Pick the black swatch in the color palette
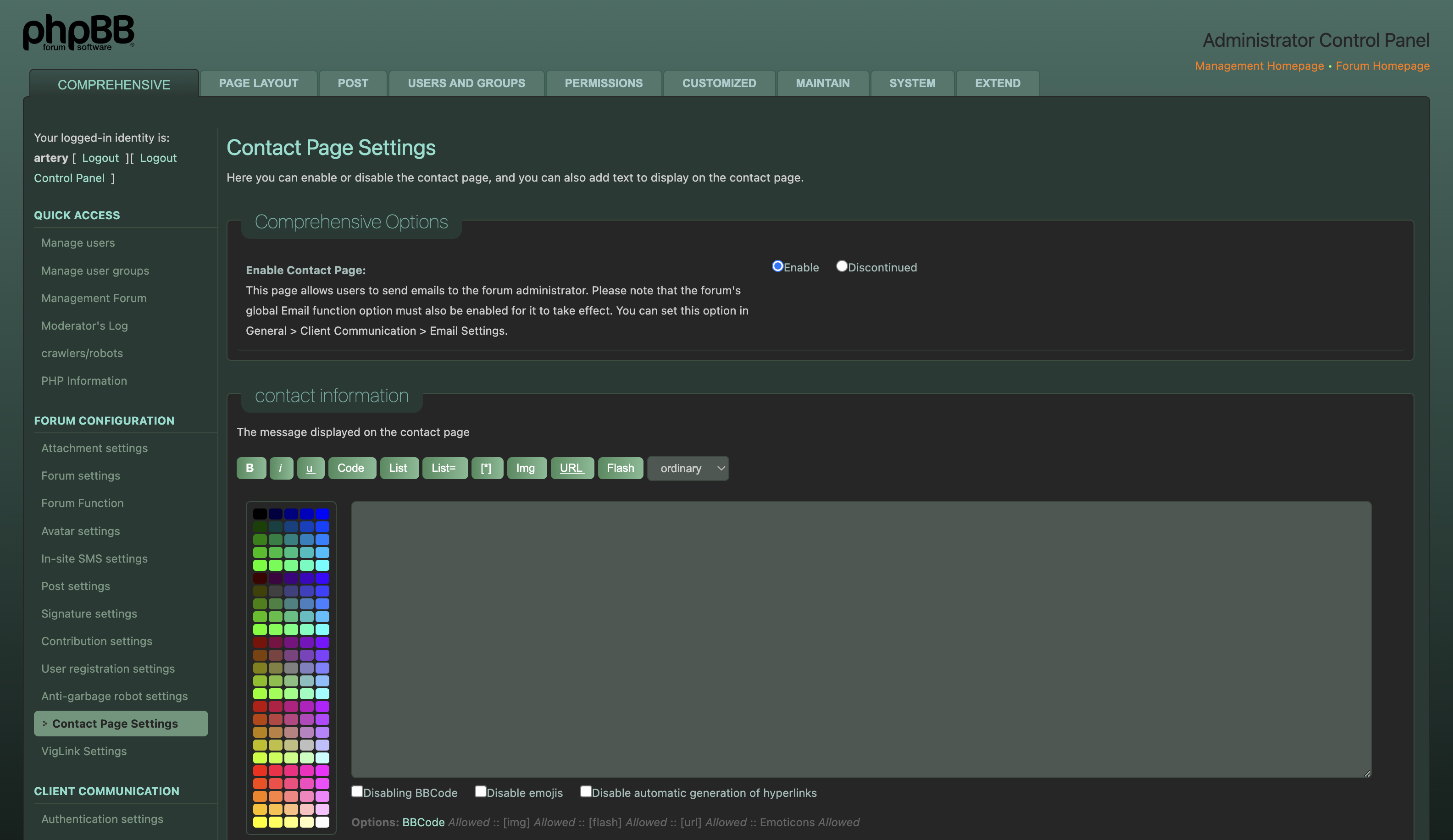Image resolution: width=1453 pixels, height=840 pixels. 260,514
